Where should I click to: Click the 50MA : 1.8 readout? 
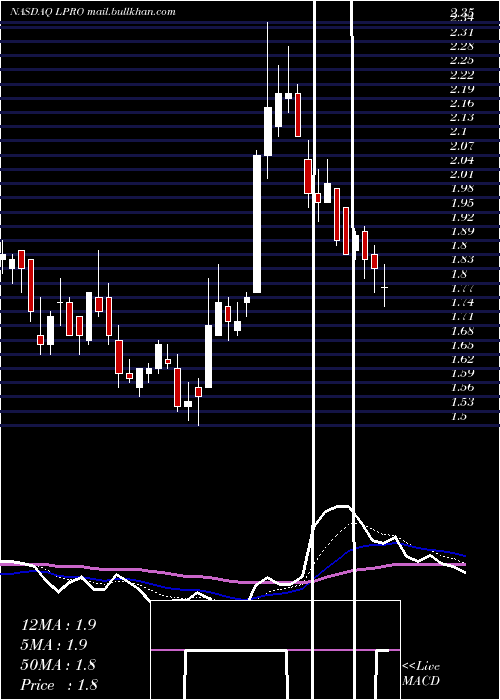(x=58, y=665)
